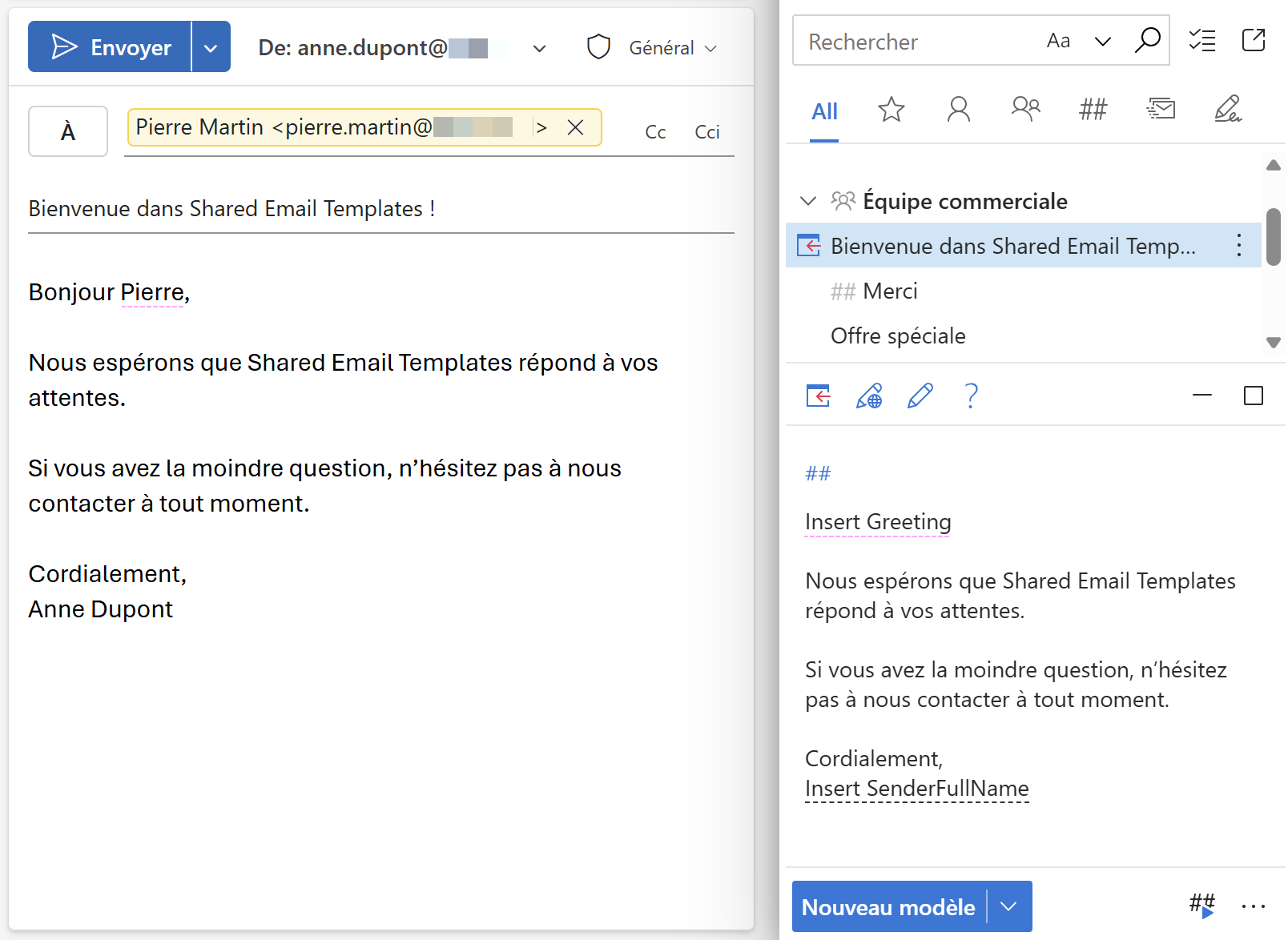Click Insert Greeting macro in preview
1288x940 pixels.
tap(878, 522)
